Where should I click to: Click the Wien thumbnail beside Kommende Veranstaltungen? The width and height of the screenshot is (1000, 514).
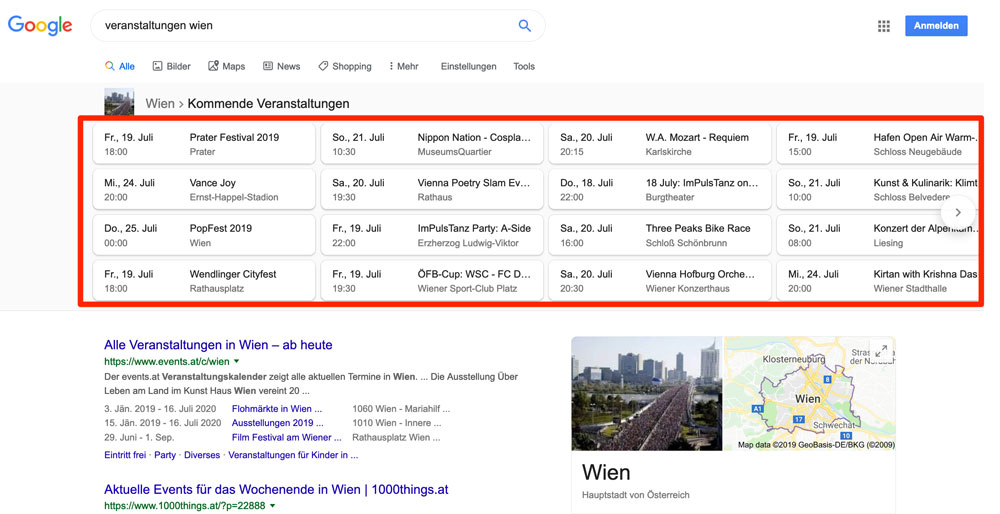click(x=119, y=102)
